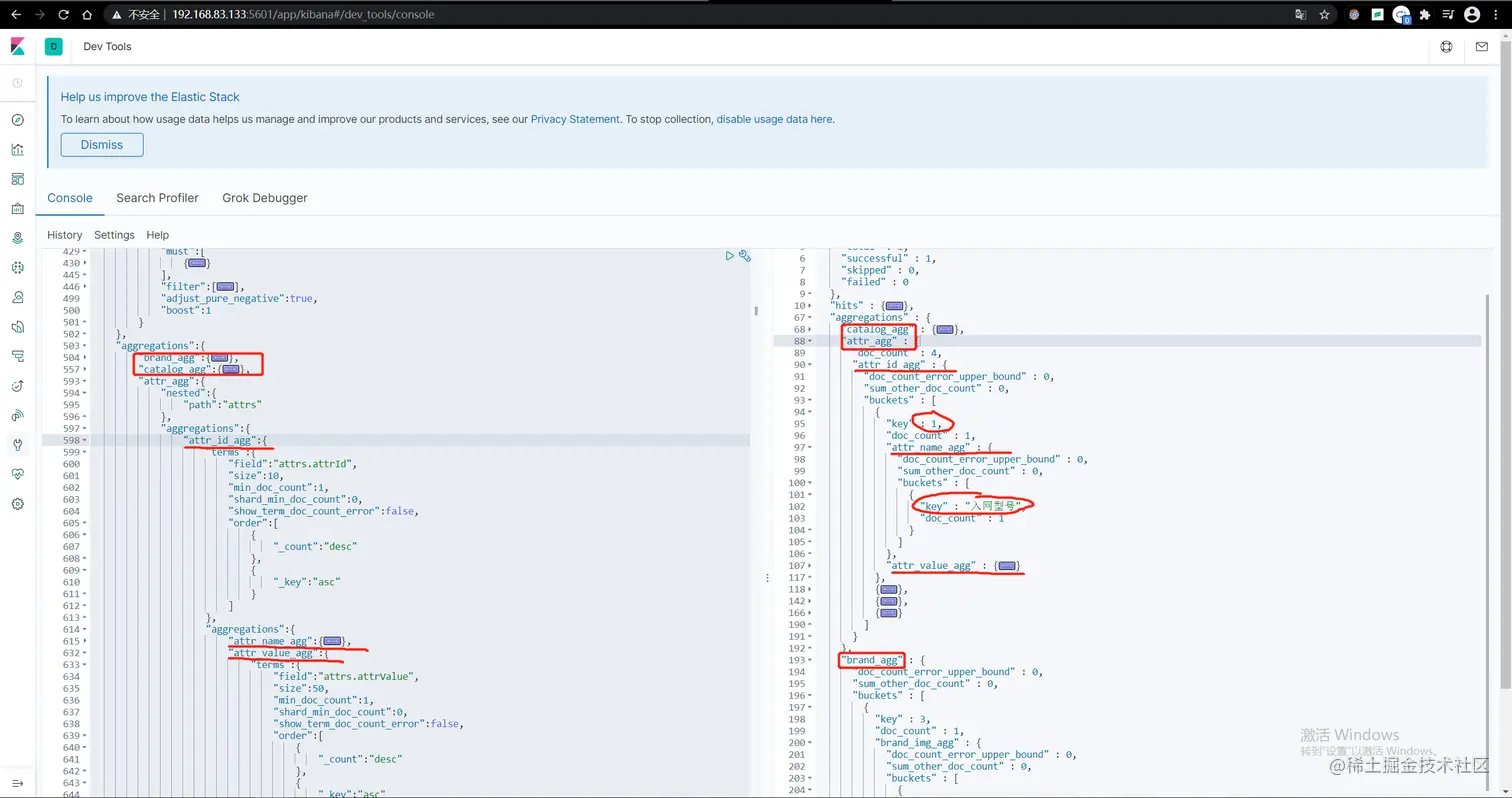This screenshot has width=1512, height=798.
Task: Open the console Settings menu
Action: pos(114,235)
